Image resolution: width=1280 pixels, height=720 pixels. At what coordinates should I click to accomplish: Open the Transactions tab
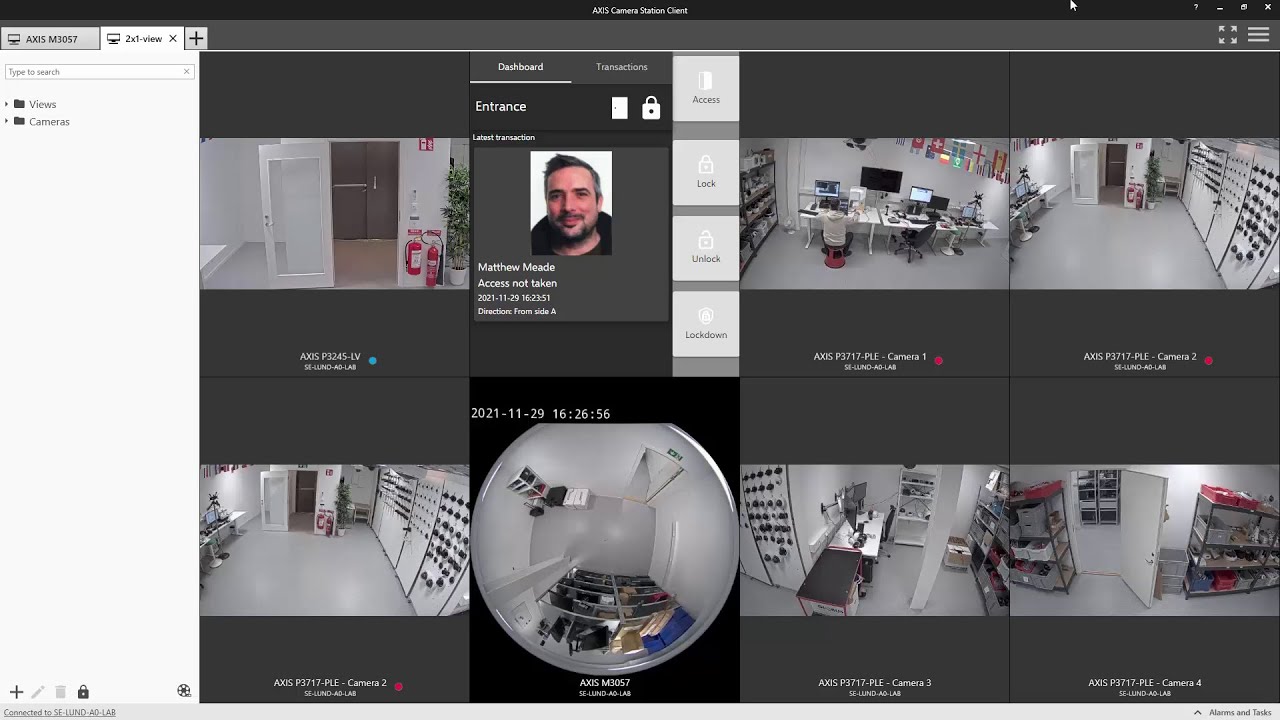coord(621,67)
